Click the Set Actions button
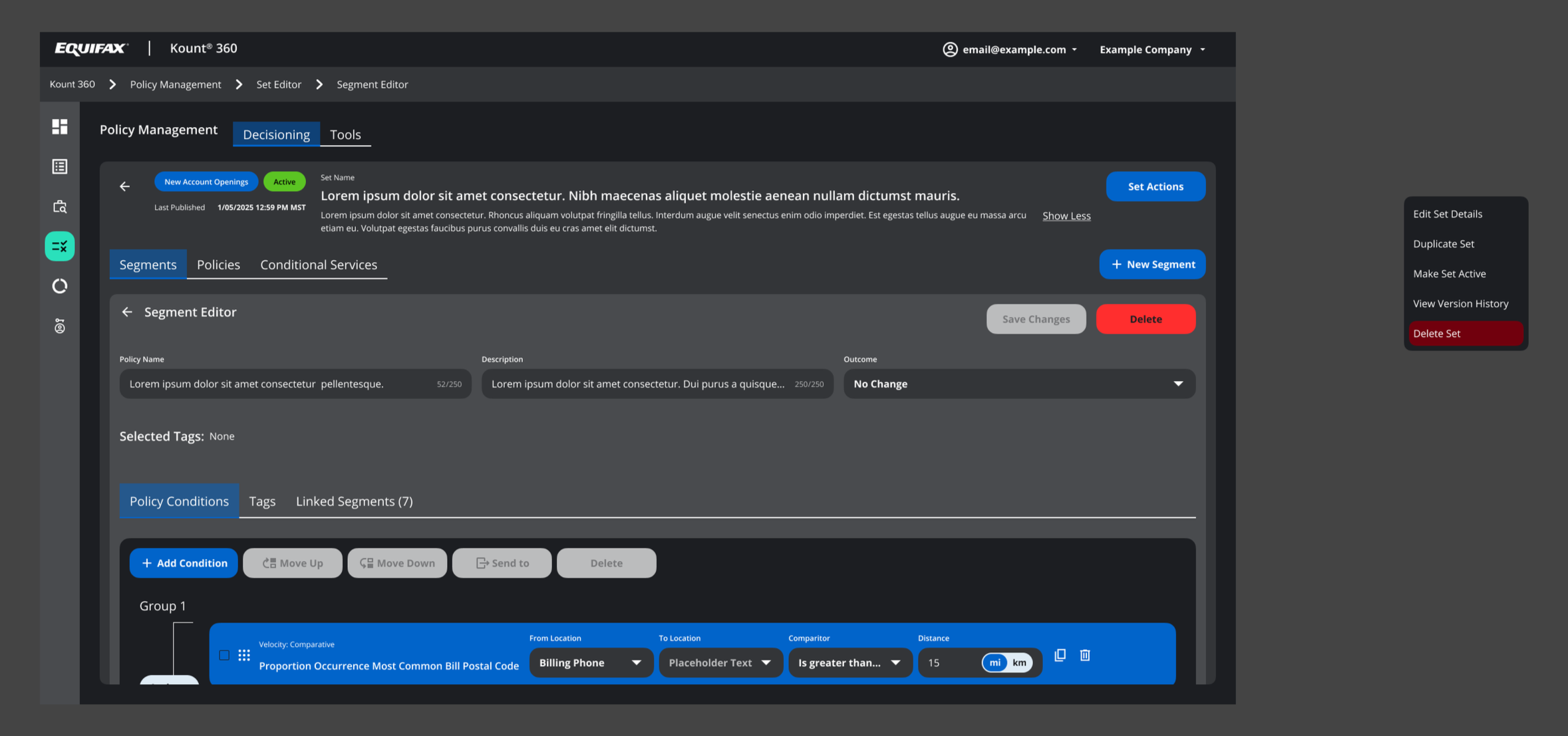 1156,187
